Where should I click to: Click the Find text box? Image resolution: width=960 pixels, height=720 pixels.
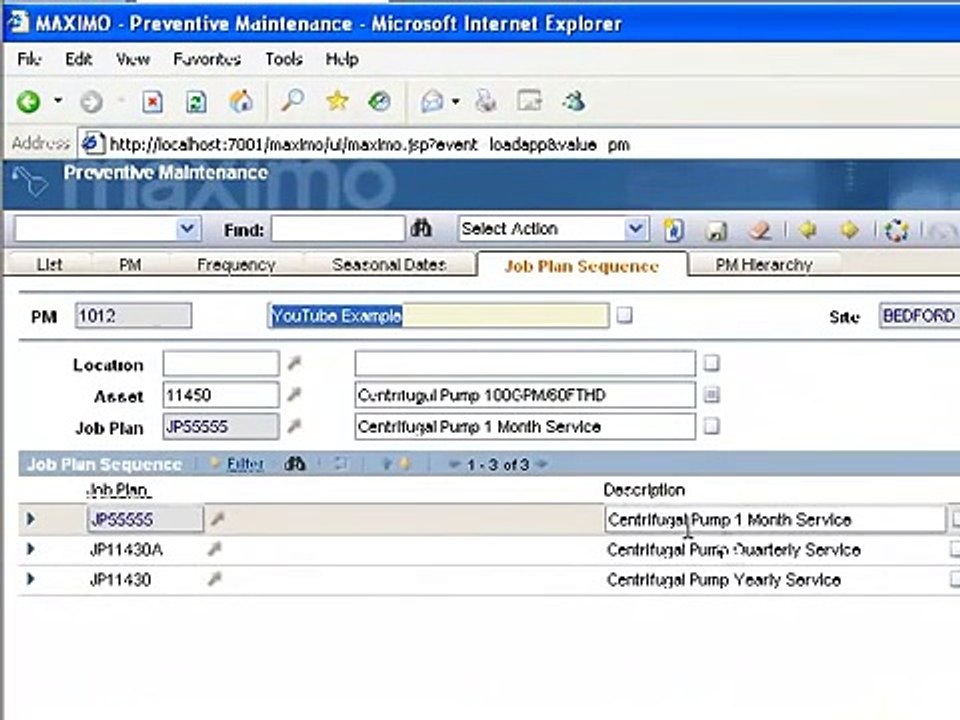click(338, 230)
